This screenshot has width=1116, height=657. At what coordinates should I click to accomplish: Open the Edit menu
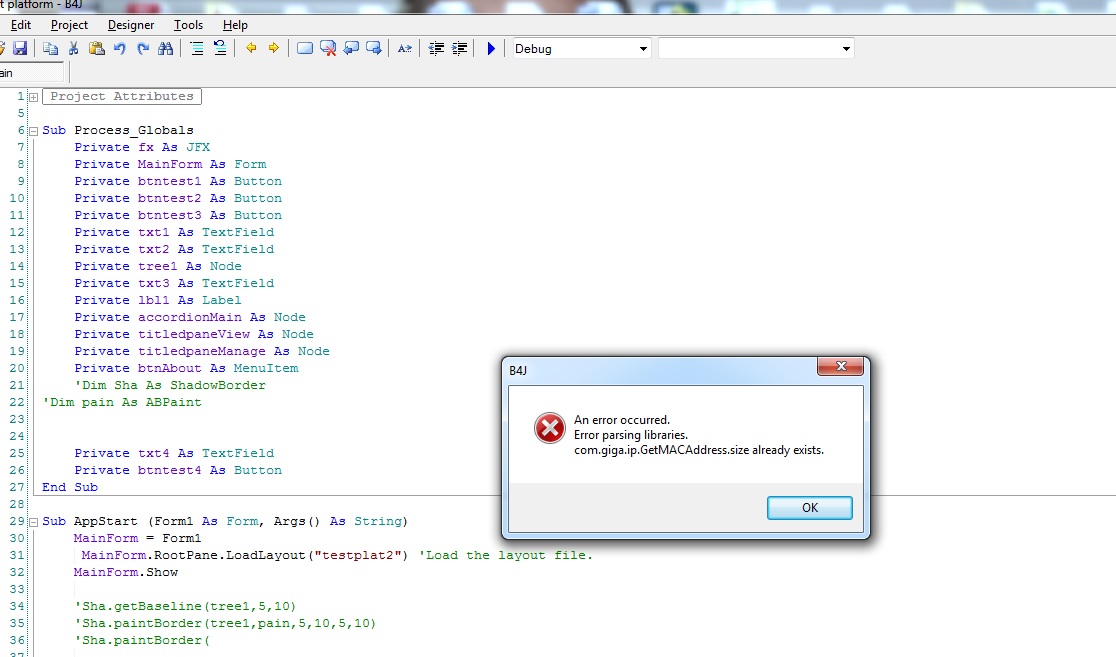pos(21,25)
